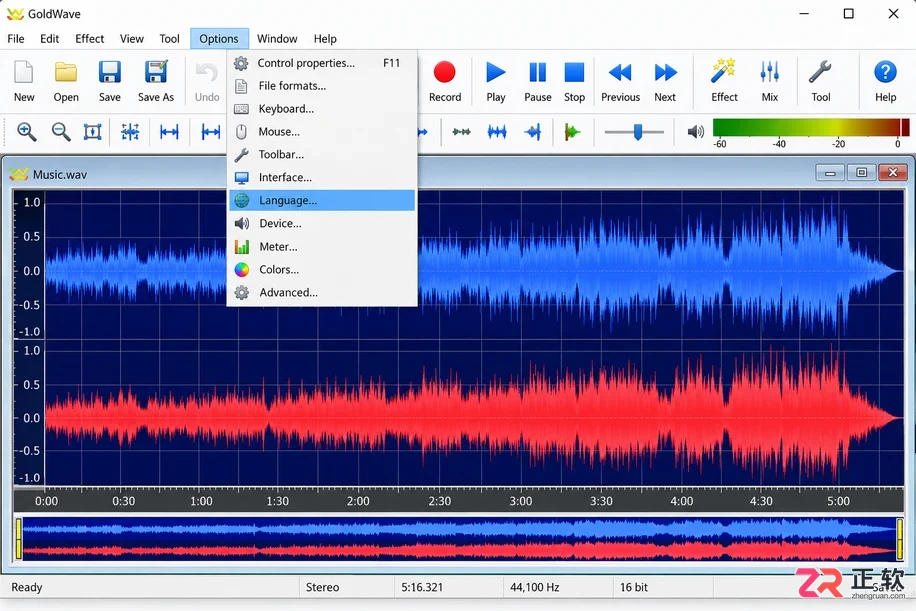
Task: Click the "16 bit" status bar entry
Action: [x=634, y=587]
